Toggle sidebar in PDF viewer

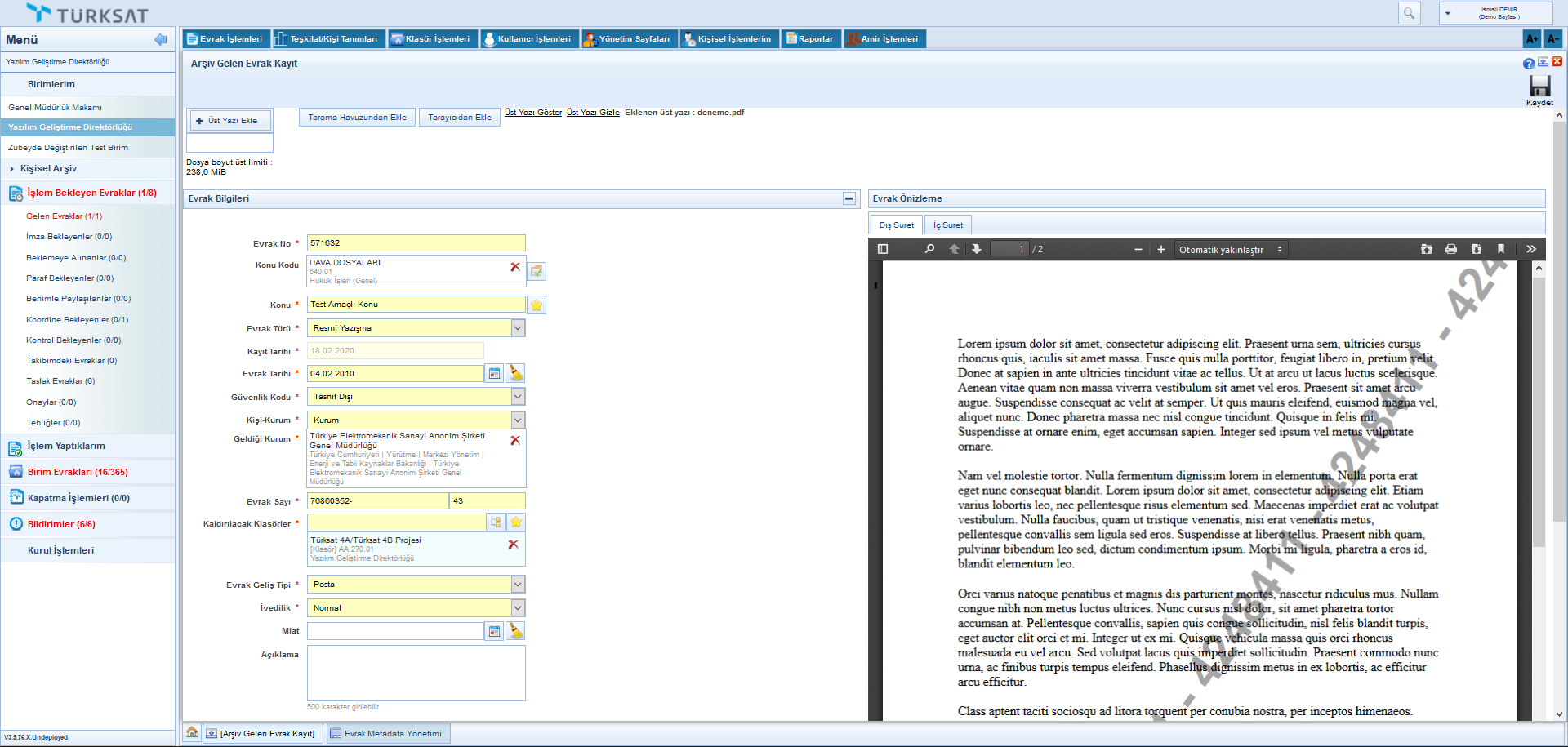(x=883, y=250)
